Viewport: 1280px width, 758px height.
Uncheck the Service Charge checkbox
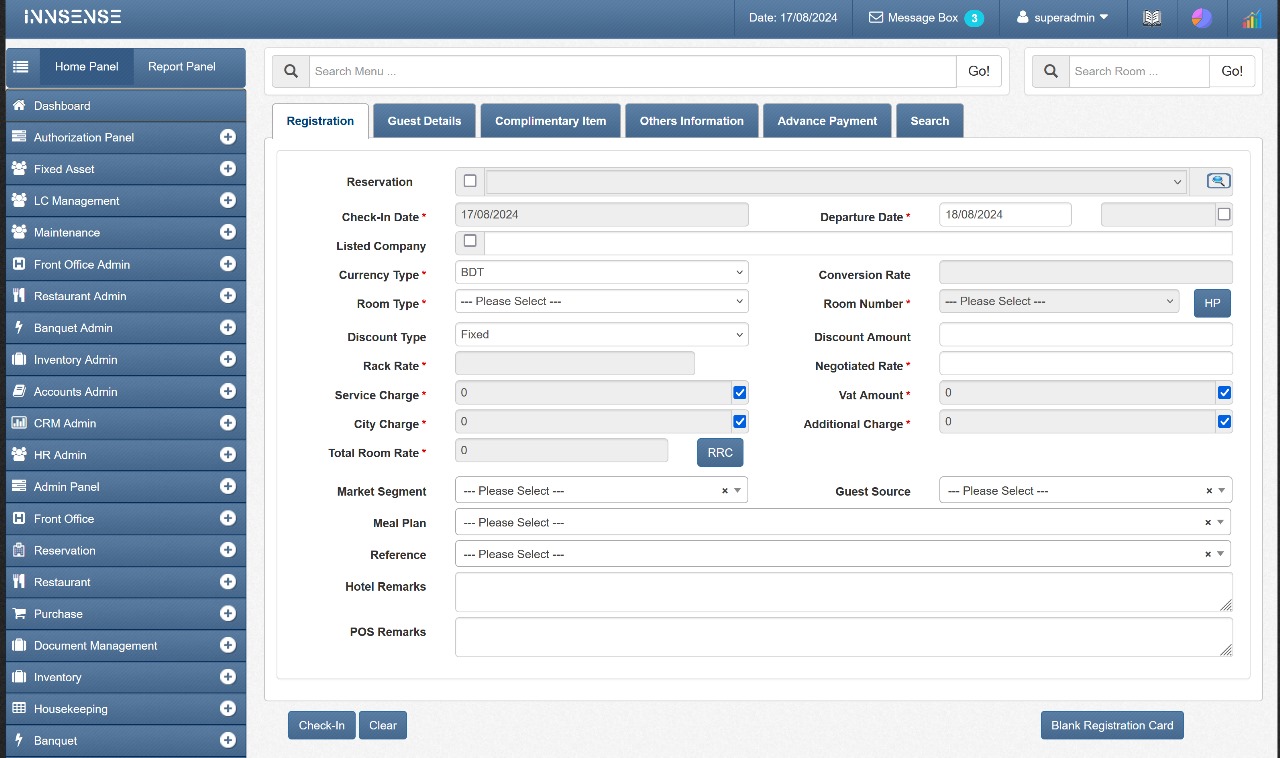pos(740,393)
